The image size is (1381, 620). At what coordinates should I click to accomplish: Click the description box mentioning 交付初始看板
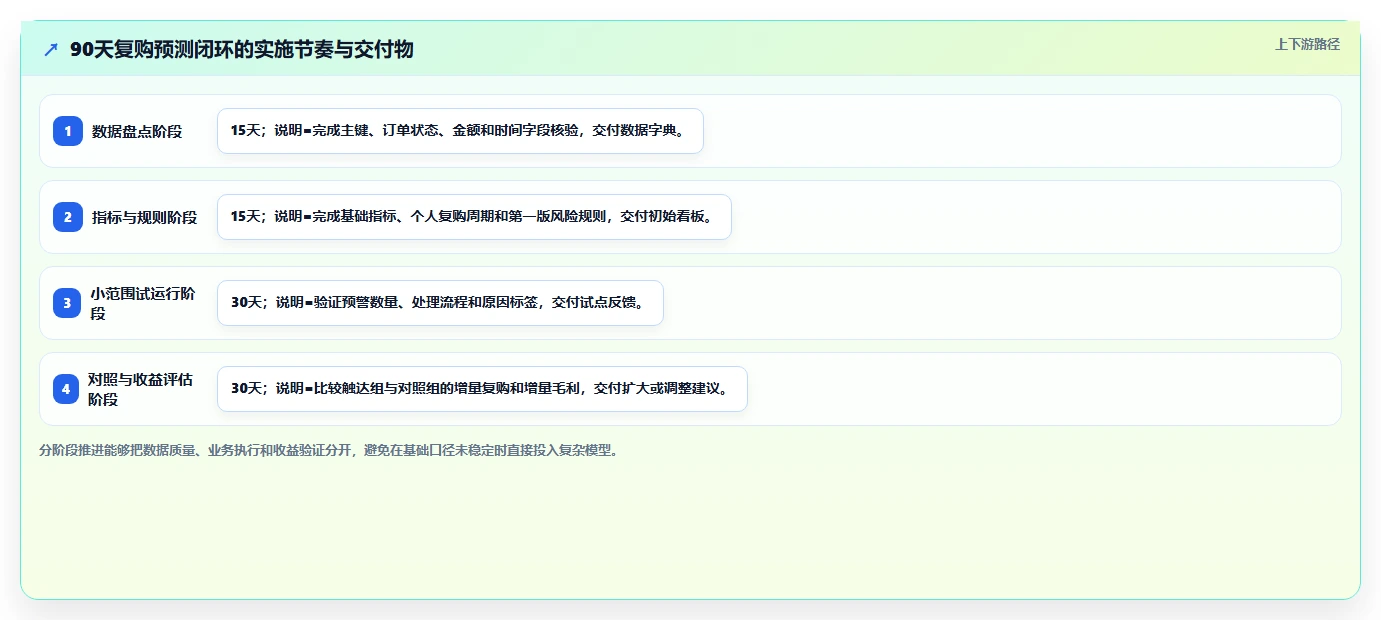click(x=474, y=217)
